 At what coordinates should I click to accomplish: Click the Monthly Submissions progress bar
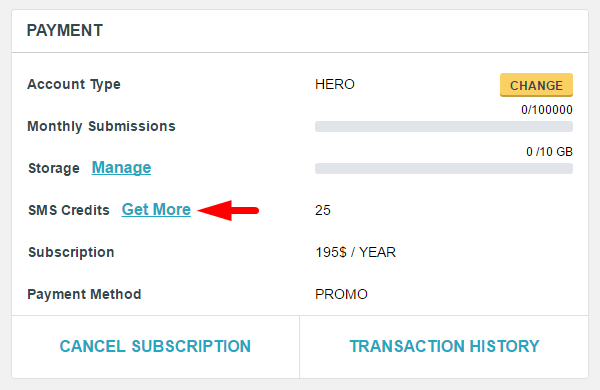click(x=444, y=127)
